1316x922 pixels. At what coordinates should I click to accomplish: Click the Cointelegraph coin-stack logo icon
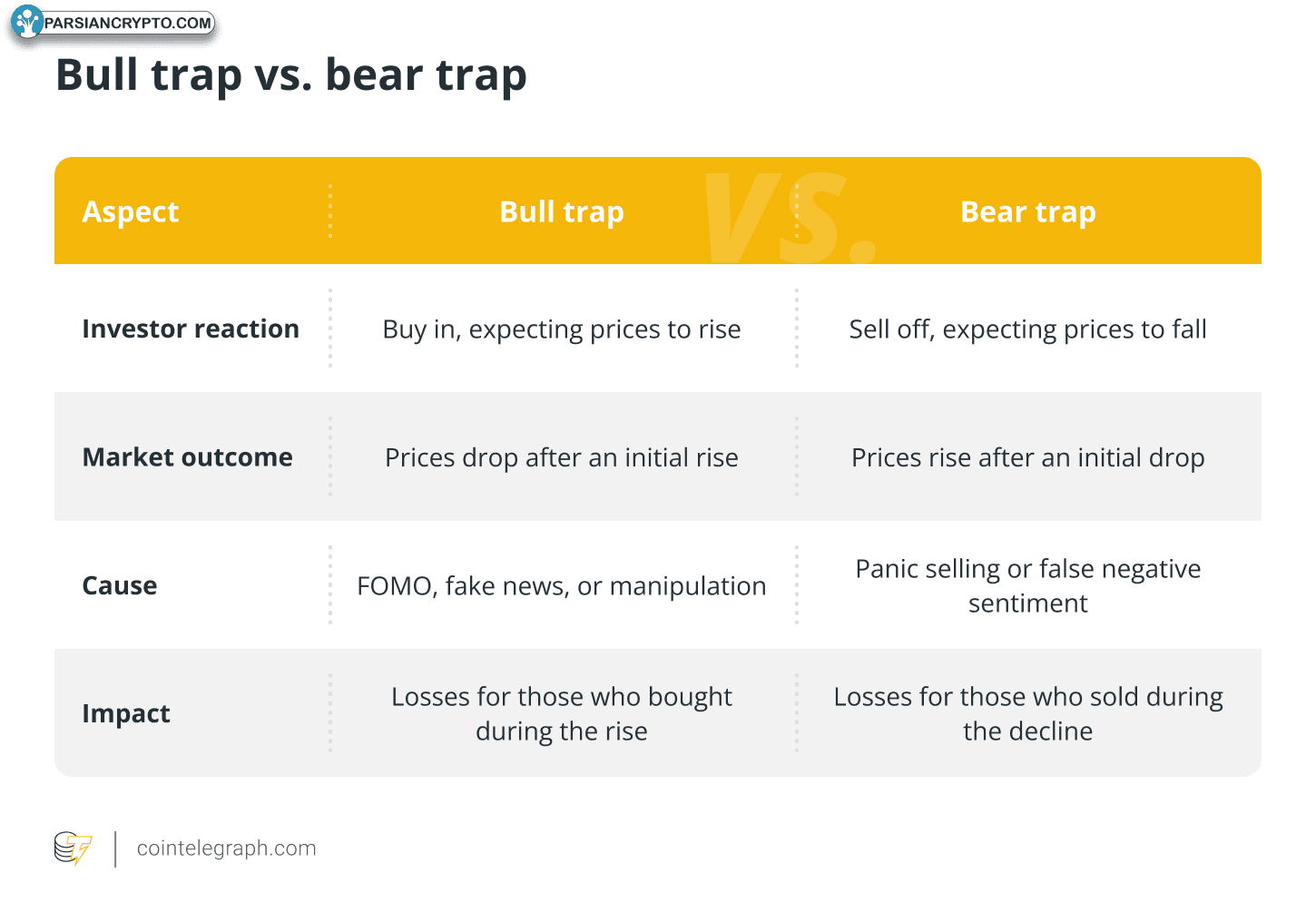point(74,848)
